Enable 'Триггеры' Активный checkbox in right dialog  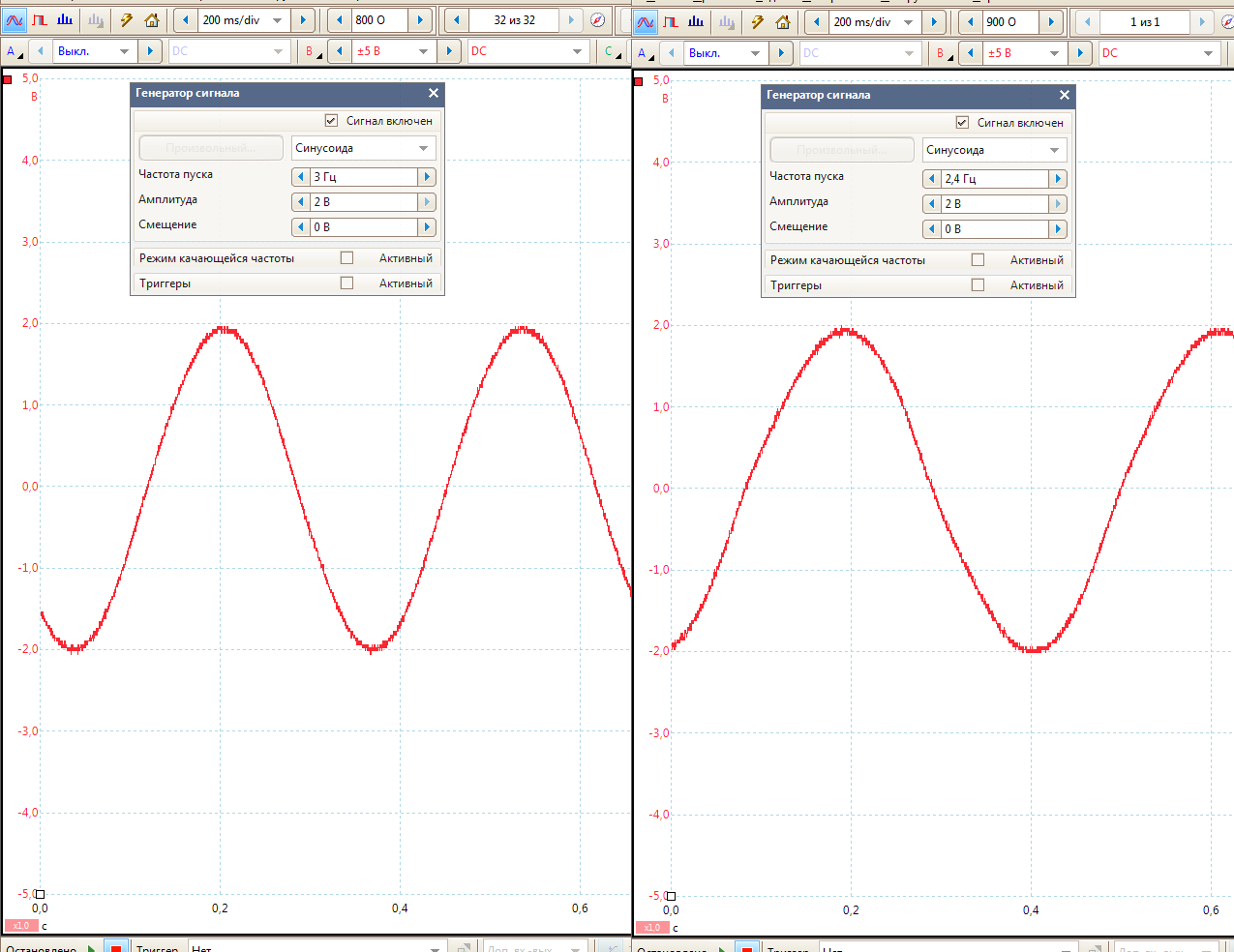pos(978,285)
